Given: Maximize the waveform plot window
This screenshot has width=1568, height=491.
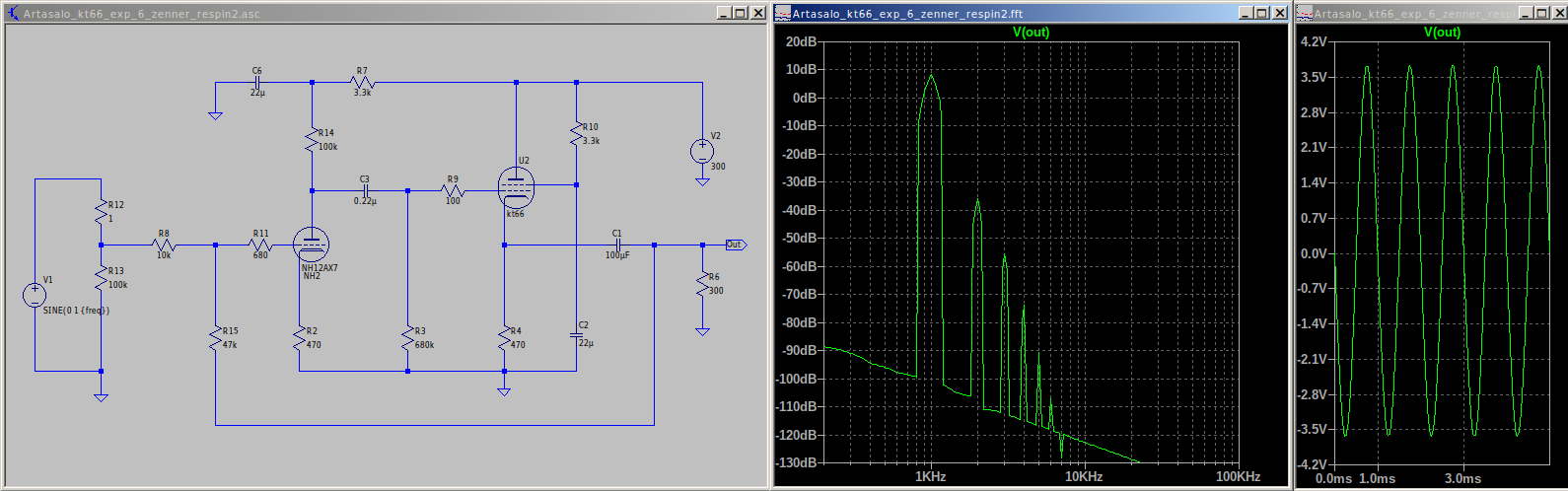Looking at the screenshot, I should pos(1542,14).
